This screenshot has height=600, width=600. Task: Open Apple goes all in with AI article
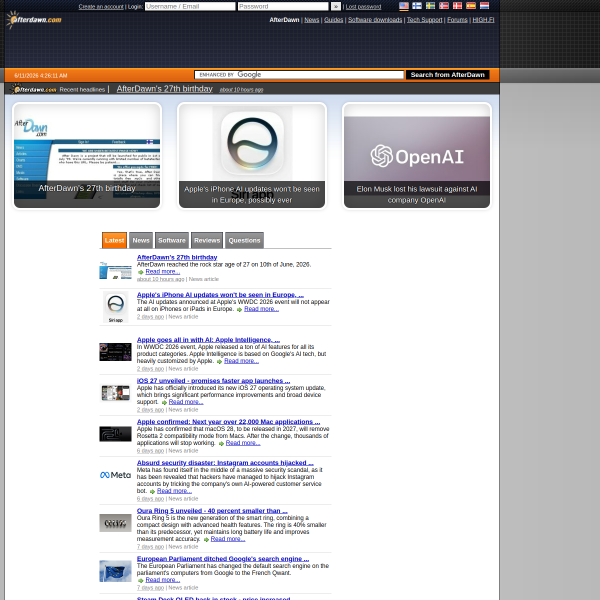pos(208,340)
